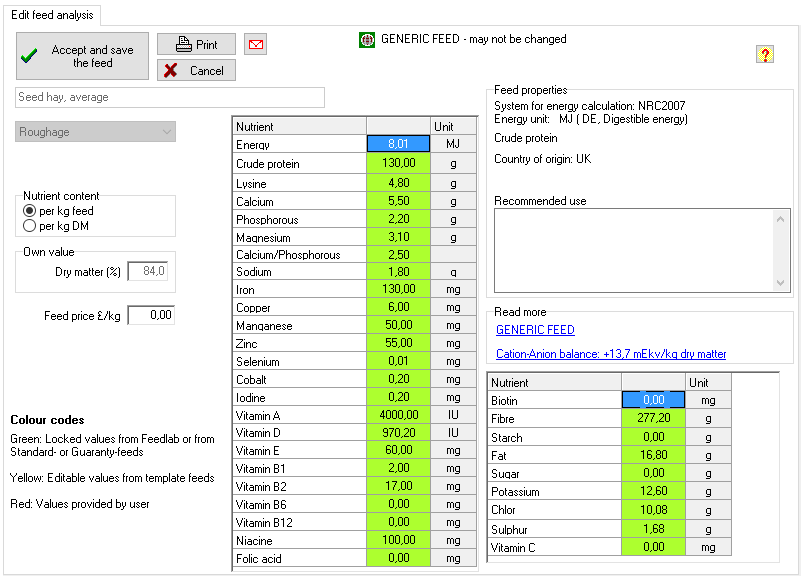
Task: Select the Sulphur value 1,68
Action: pos(653,529)
